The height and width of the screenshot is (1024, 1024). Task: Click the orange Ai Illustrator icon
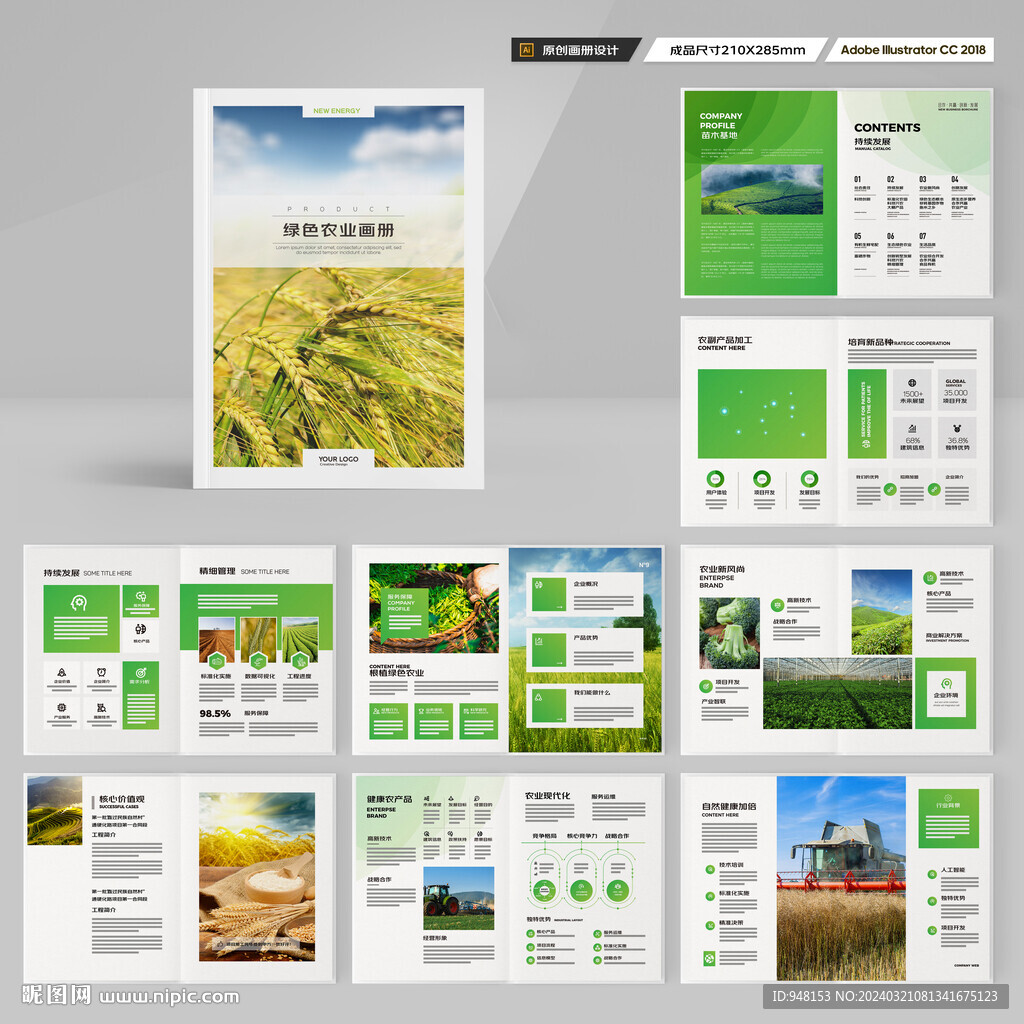click(x=526, y=50)
